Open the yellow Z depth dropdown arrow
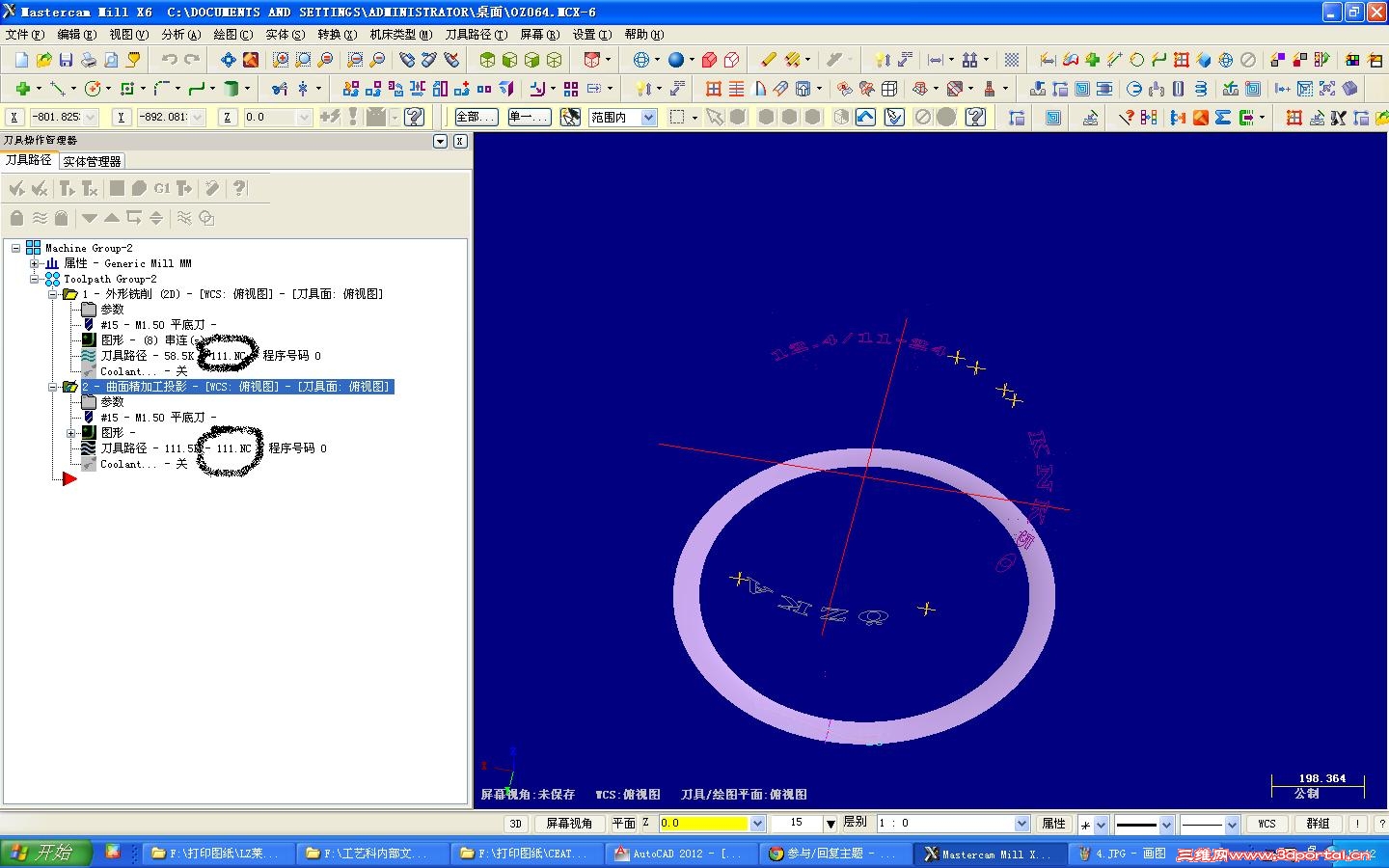This screenshot has height=868, width=1389. point(757,824)
